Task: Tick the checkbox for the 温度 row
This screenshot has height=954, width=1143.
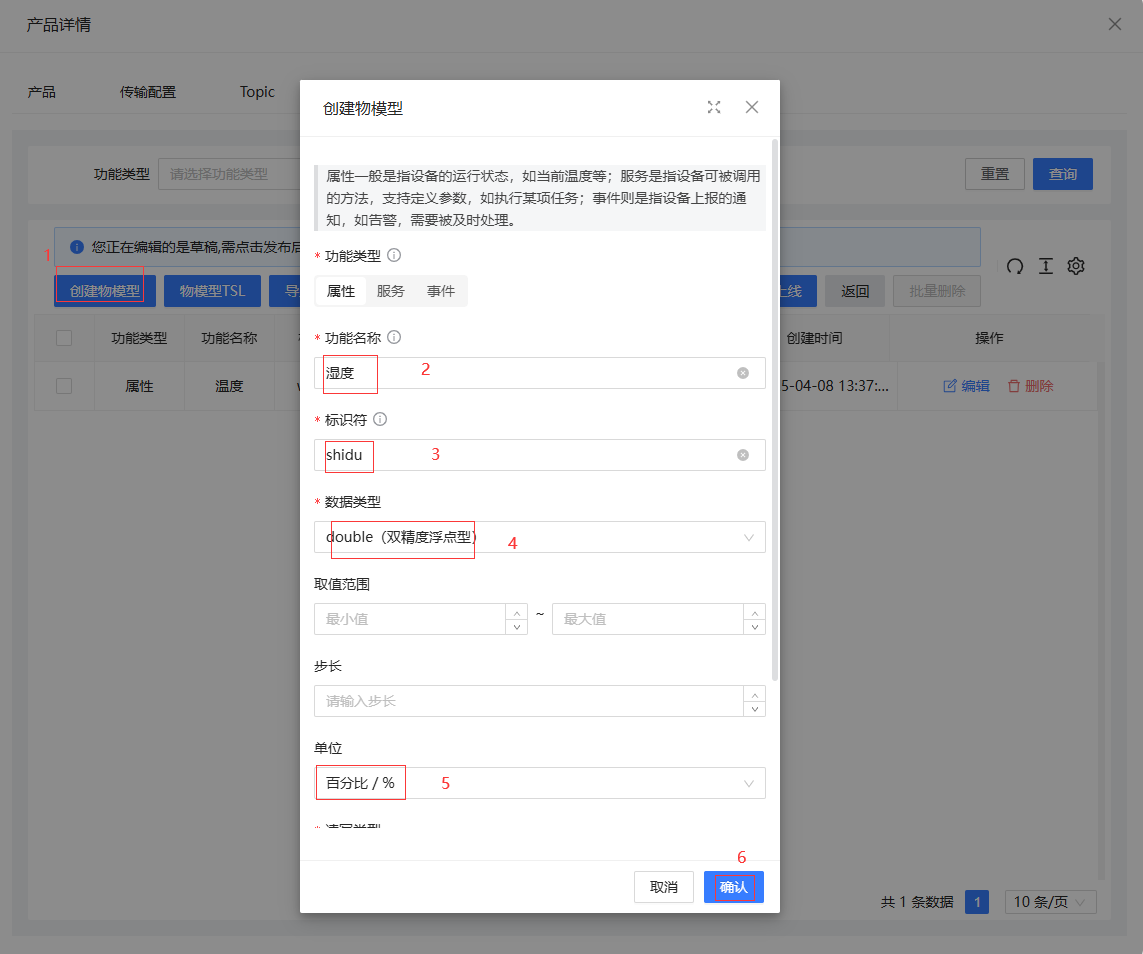Action: click(64, 386)
